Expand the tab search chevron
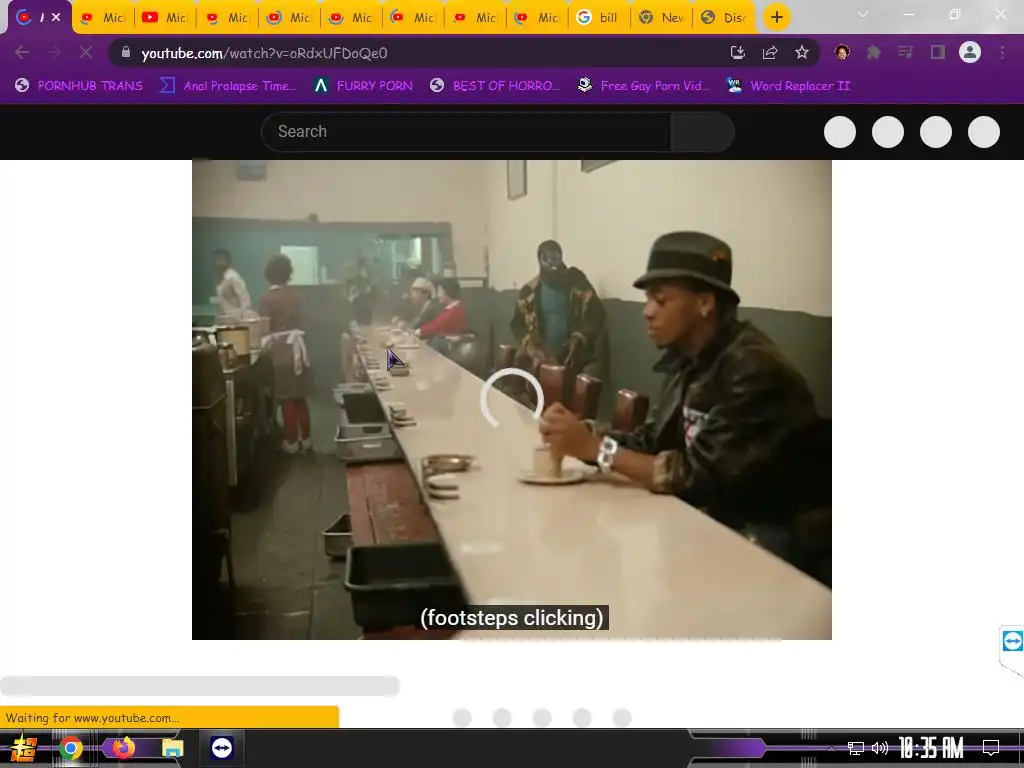The height and width of the screenshot is (768, 1024). click(x=863, y=14)
